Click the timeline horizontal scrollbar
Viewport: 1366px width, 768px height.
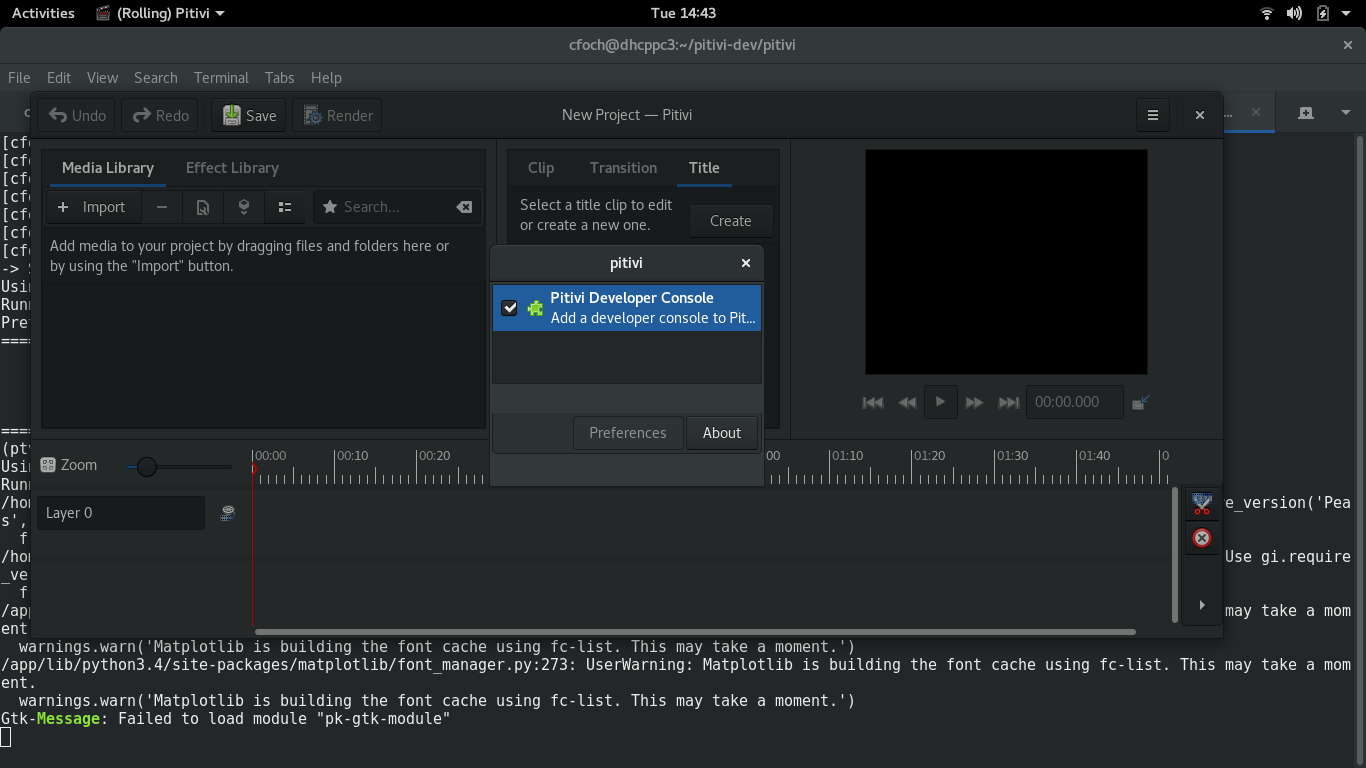[x=696, y=632]
